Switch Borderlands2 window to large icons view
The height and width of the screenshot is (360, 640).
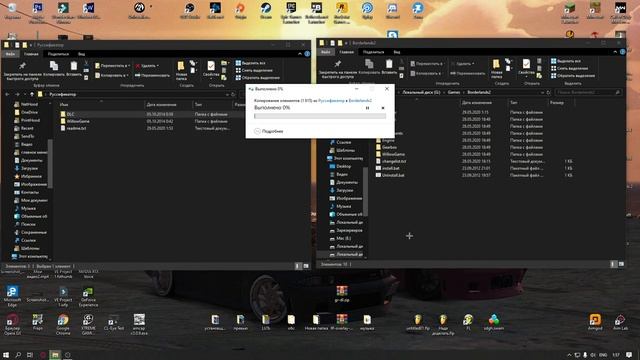click(x=621, y=264)
